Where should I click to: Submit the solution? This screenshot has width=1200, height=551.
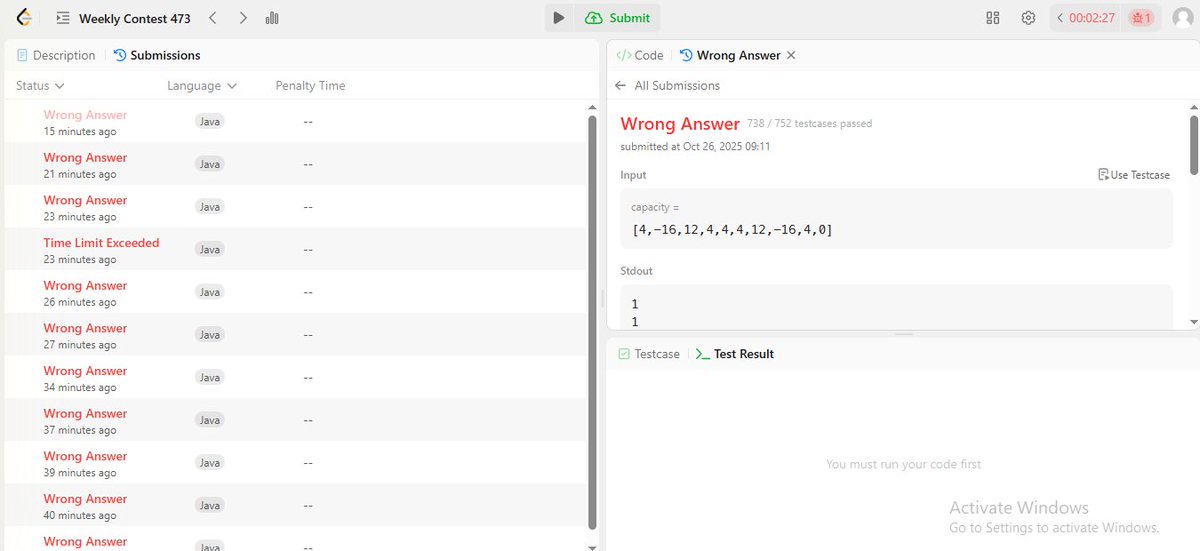(x=618, y=18)
